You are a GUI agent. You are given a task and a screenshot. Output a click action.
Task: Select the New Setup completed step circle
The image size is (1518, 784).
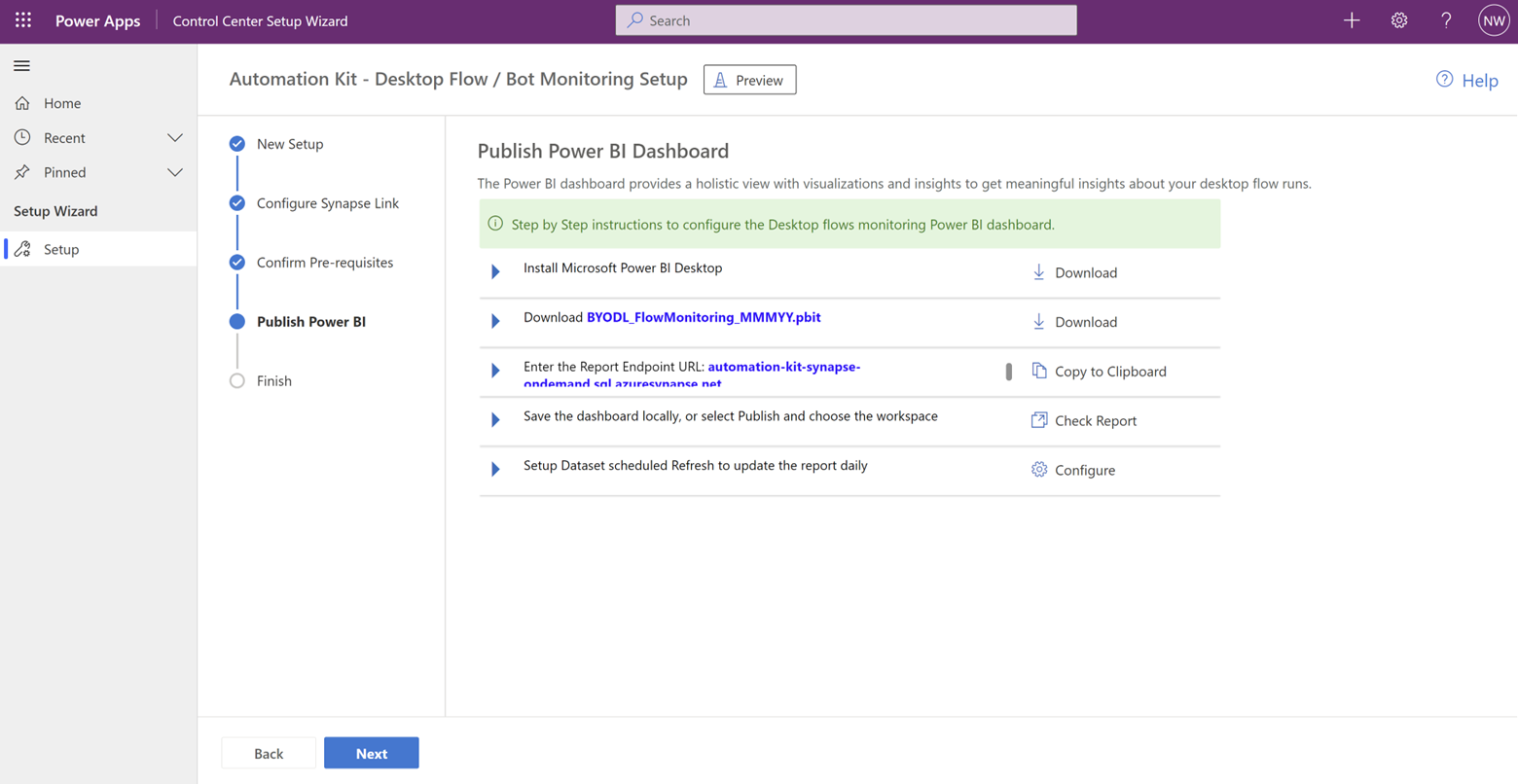[236, 144]
